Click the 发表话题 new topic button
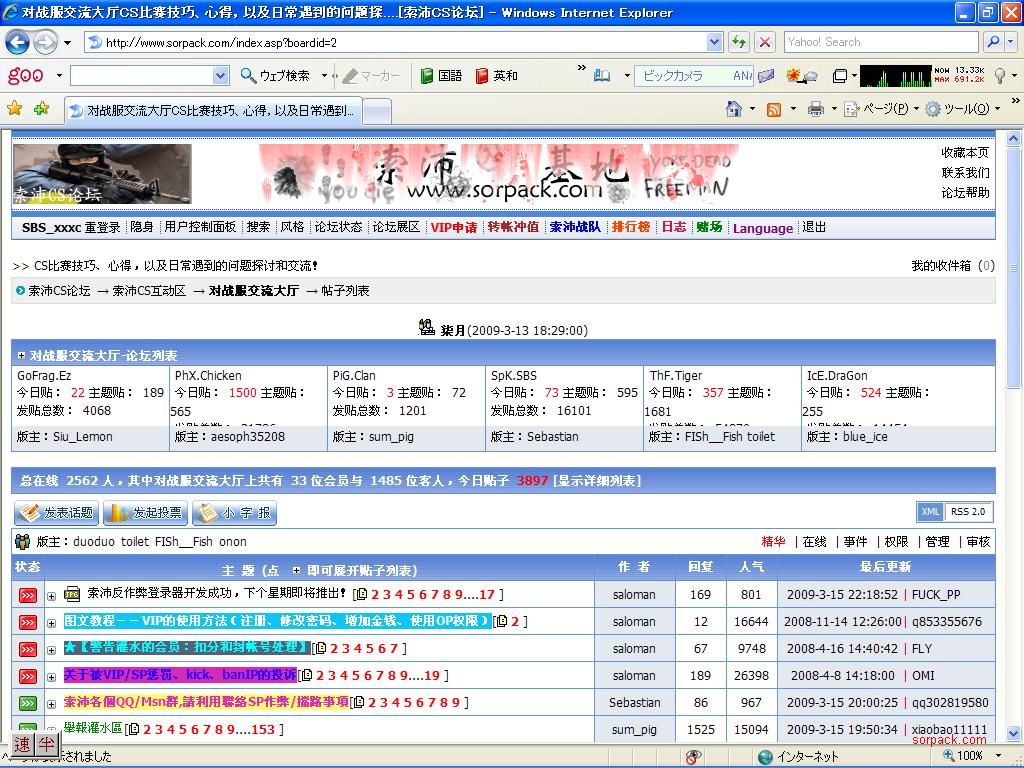Image resolution: width=1024 pixels, height=768 pixels. [x=56, y=513]
